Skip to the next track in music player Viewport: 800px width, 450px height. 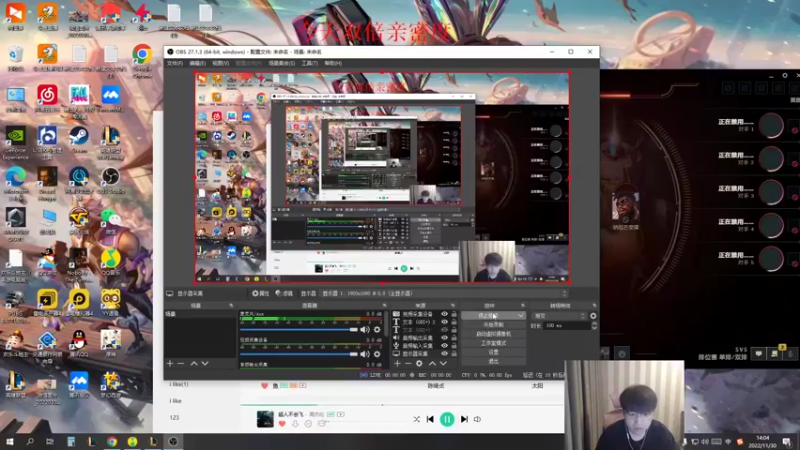(464, 419)
